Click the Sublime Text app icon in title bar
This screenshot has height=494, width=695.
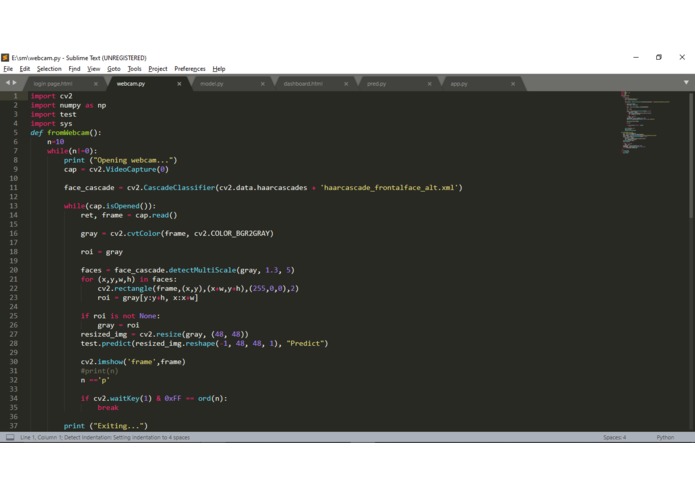click(5, 58)
